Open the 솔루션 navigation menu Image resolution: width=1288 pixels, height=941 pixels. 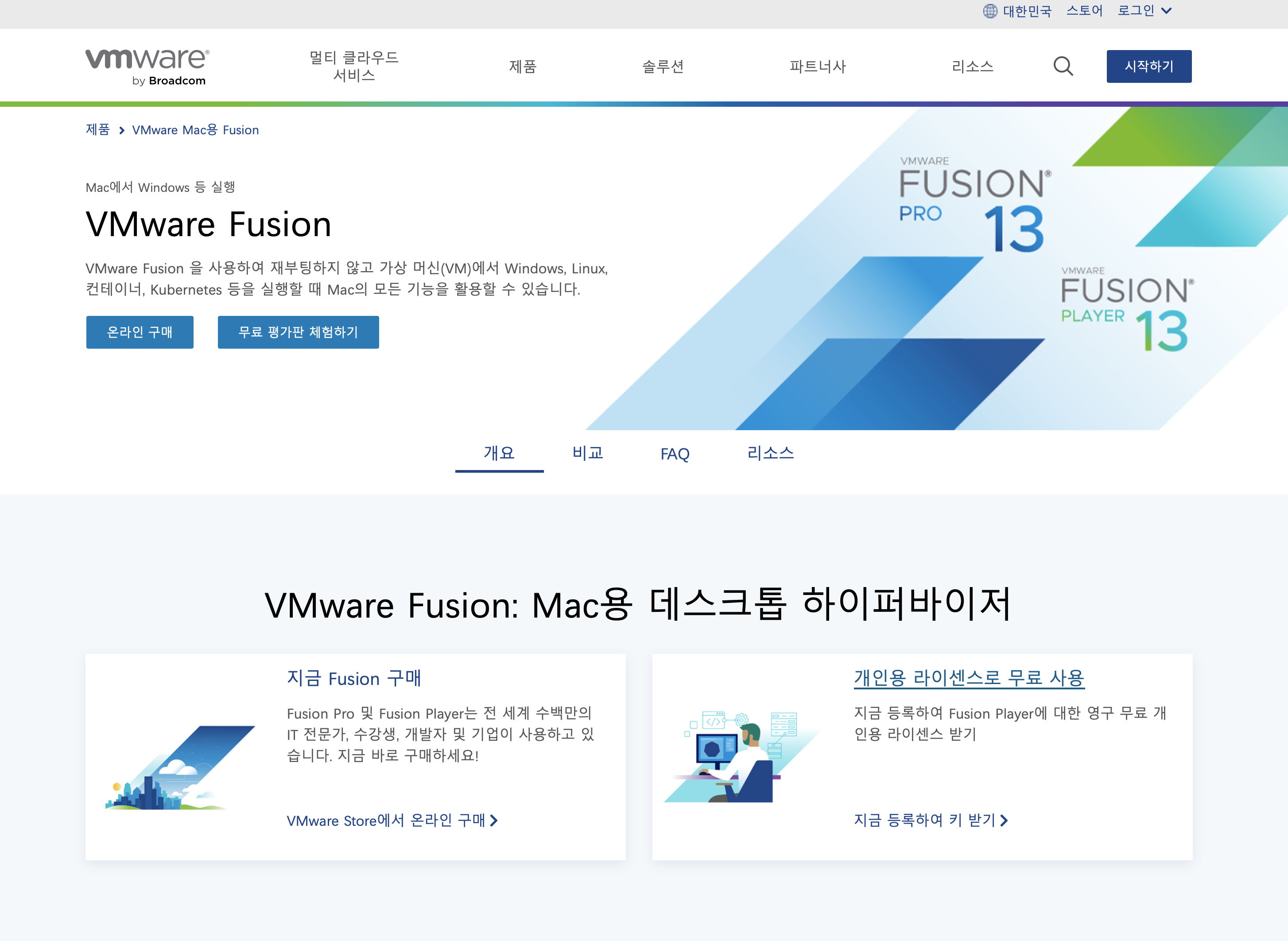(663, 66)
